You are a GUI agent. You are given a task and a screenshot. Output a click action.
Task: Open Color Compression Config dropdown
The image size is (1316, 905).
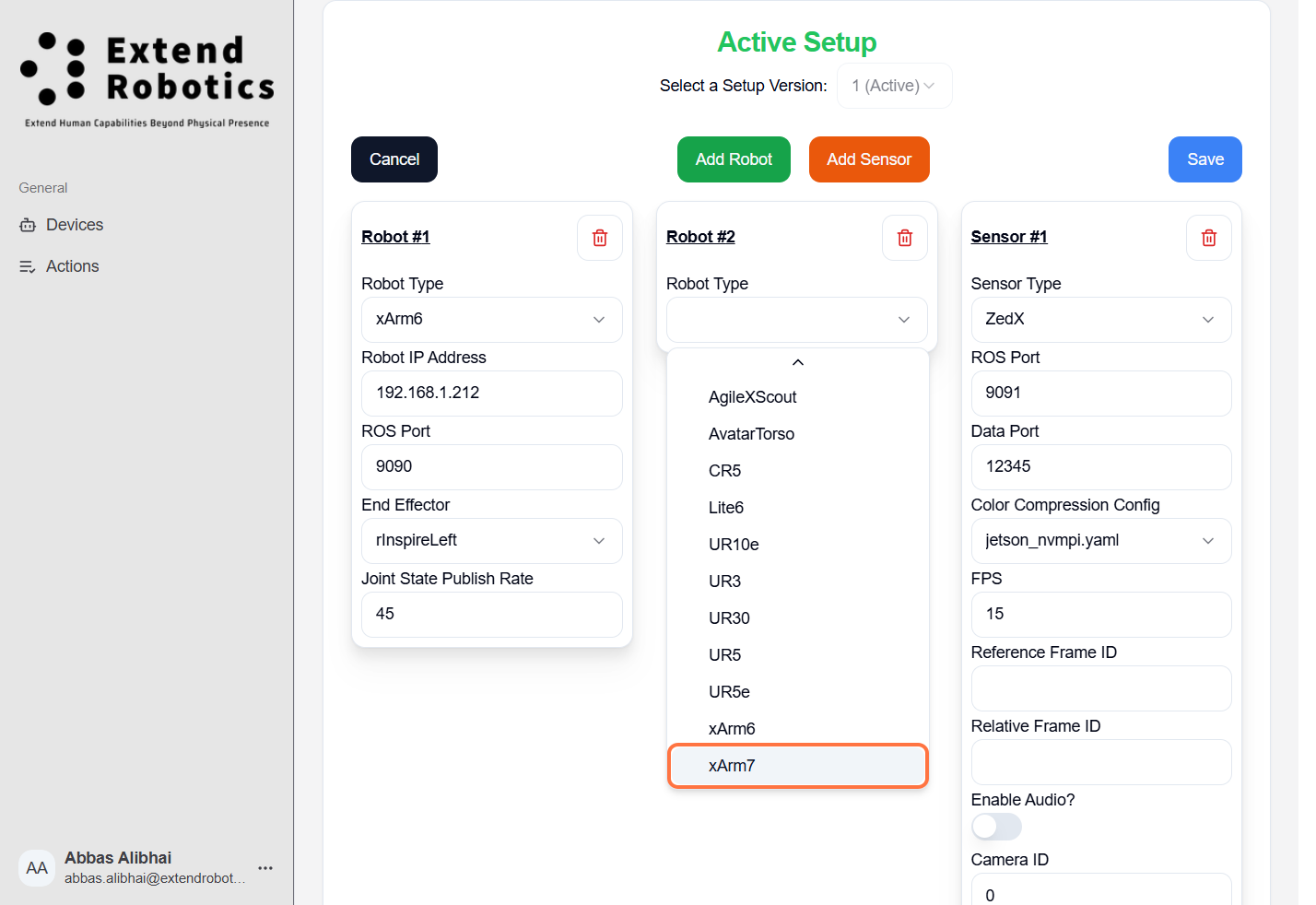click(1100, 541)
